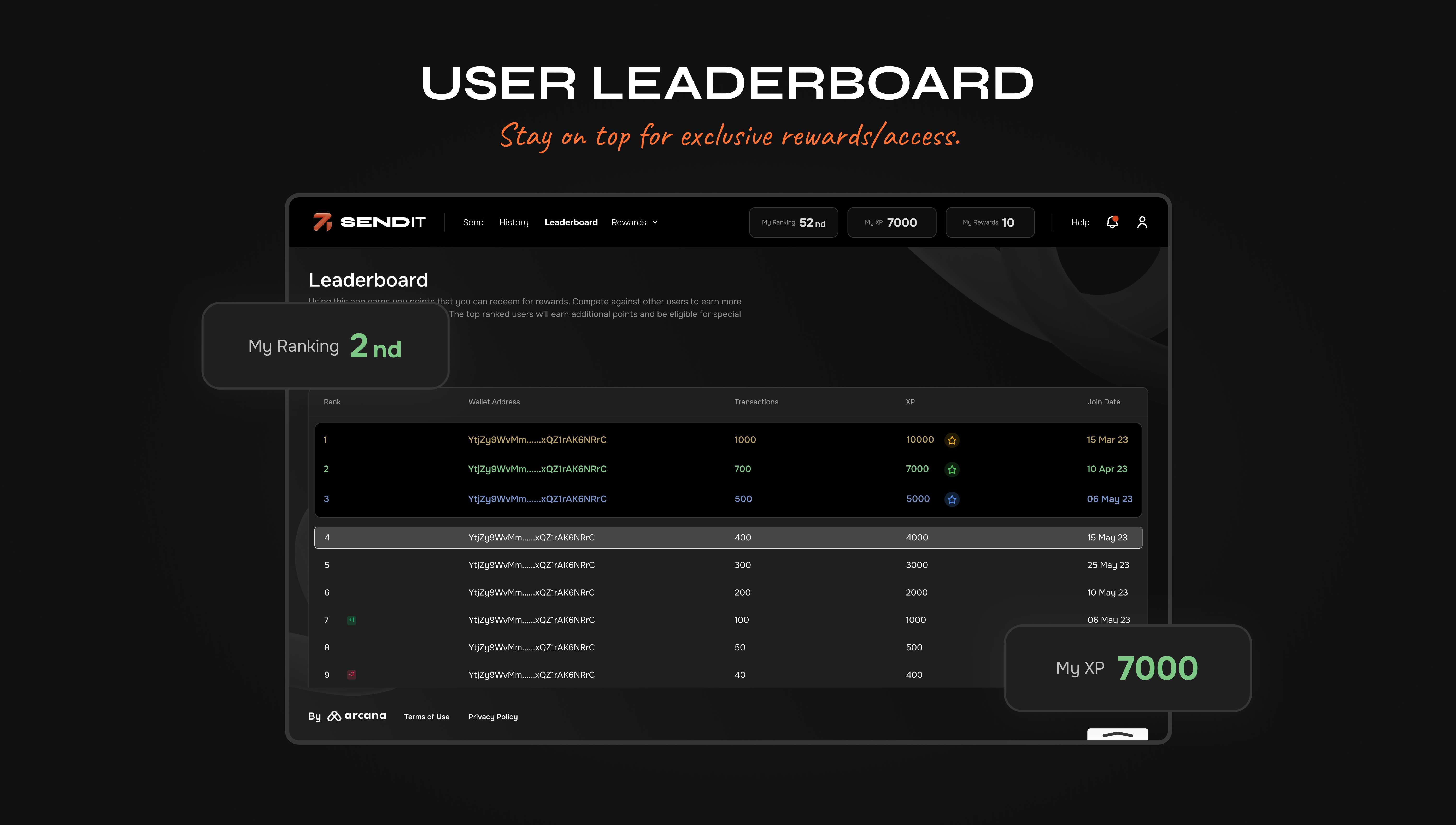The height and width of the screenshot is (825, 1456).
Task: Click the 25 May 23 join date
Action: [x=1108, y=565]
